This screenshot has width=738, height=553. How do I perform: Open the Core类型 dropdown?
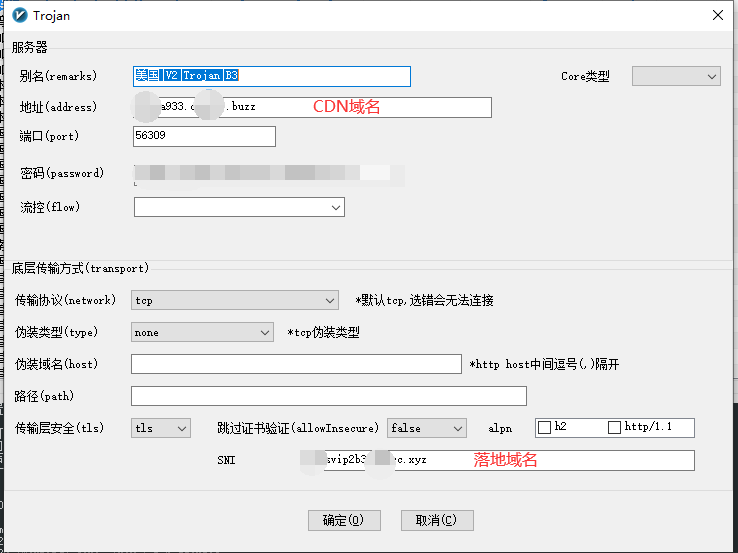(676, 76)
